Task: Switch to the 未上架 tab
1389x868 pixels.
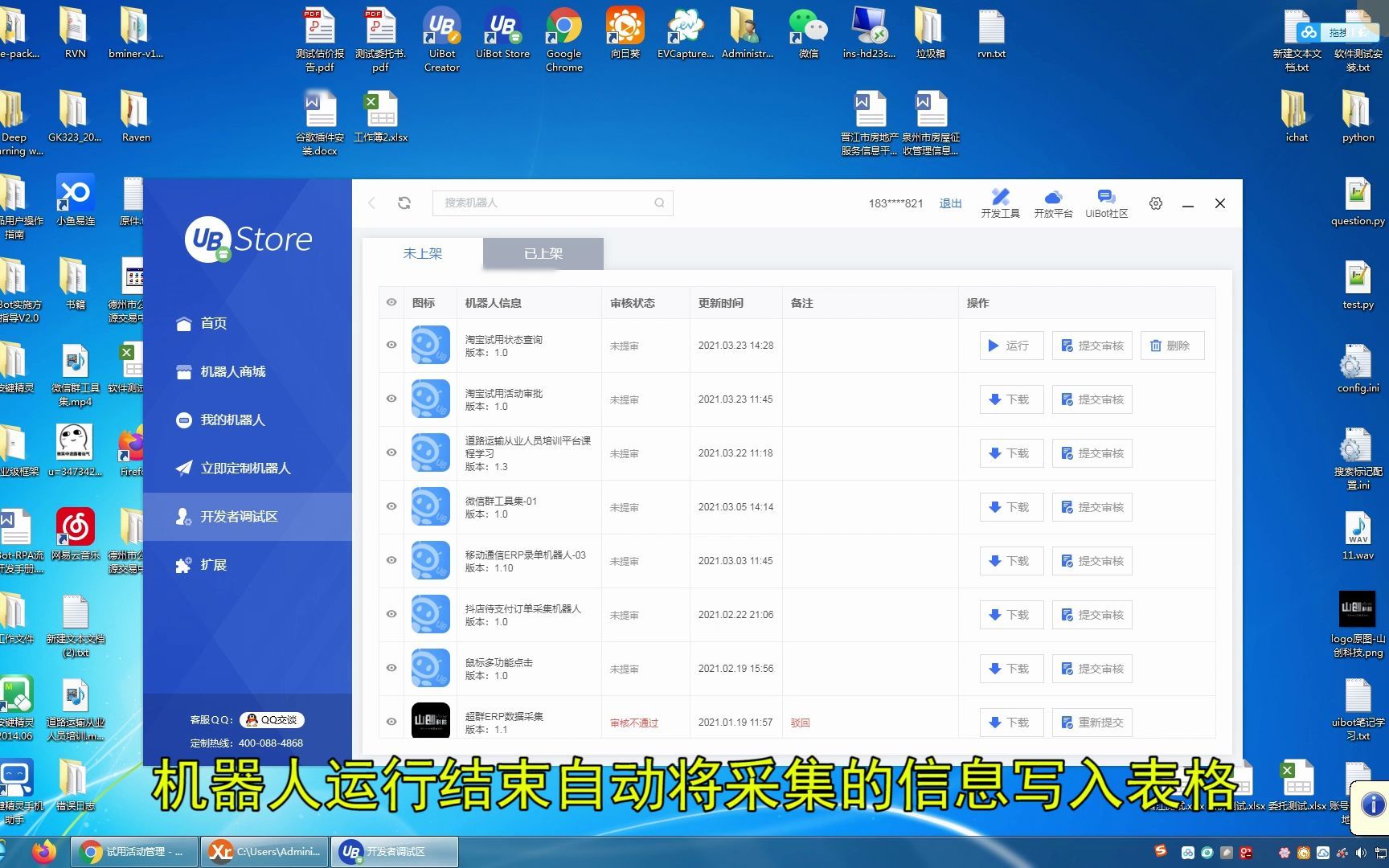Action: click(423, 253)
